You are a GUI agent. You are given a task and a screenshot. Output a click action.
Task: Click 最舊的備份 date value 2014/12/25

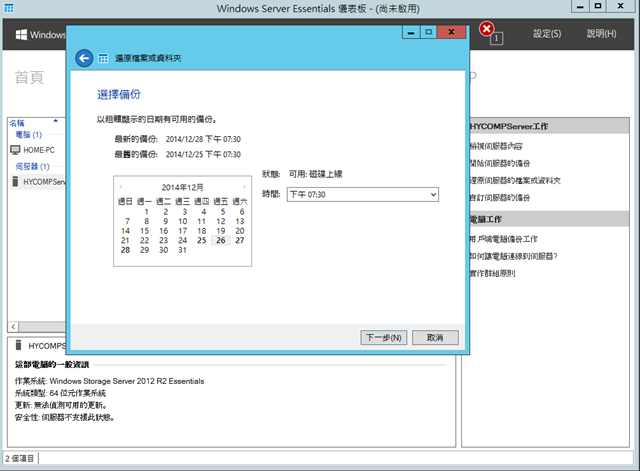203,154
